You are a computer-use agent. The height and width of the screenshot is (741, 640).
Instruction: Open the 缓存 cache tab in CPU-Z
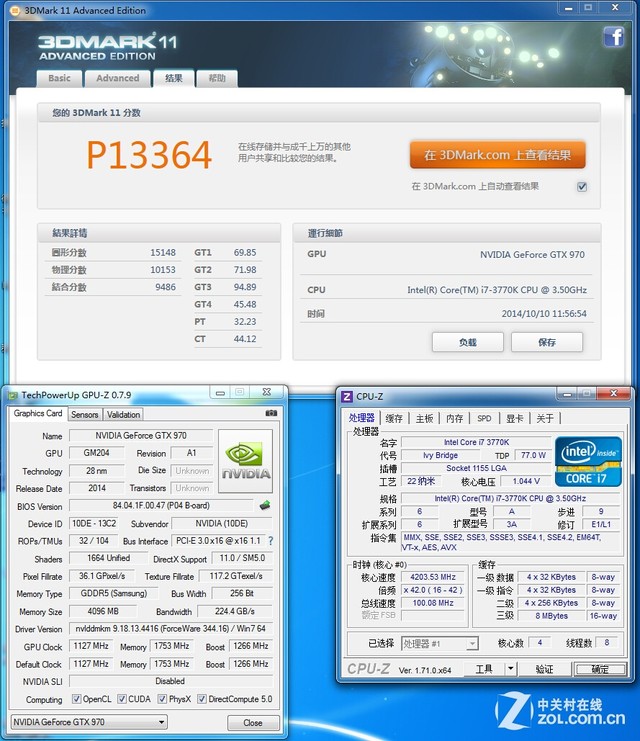[394, 418]
